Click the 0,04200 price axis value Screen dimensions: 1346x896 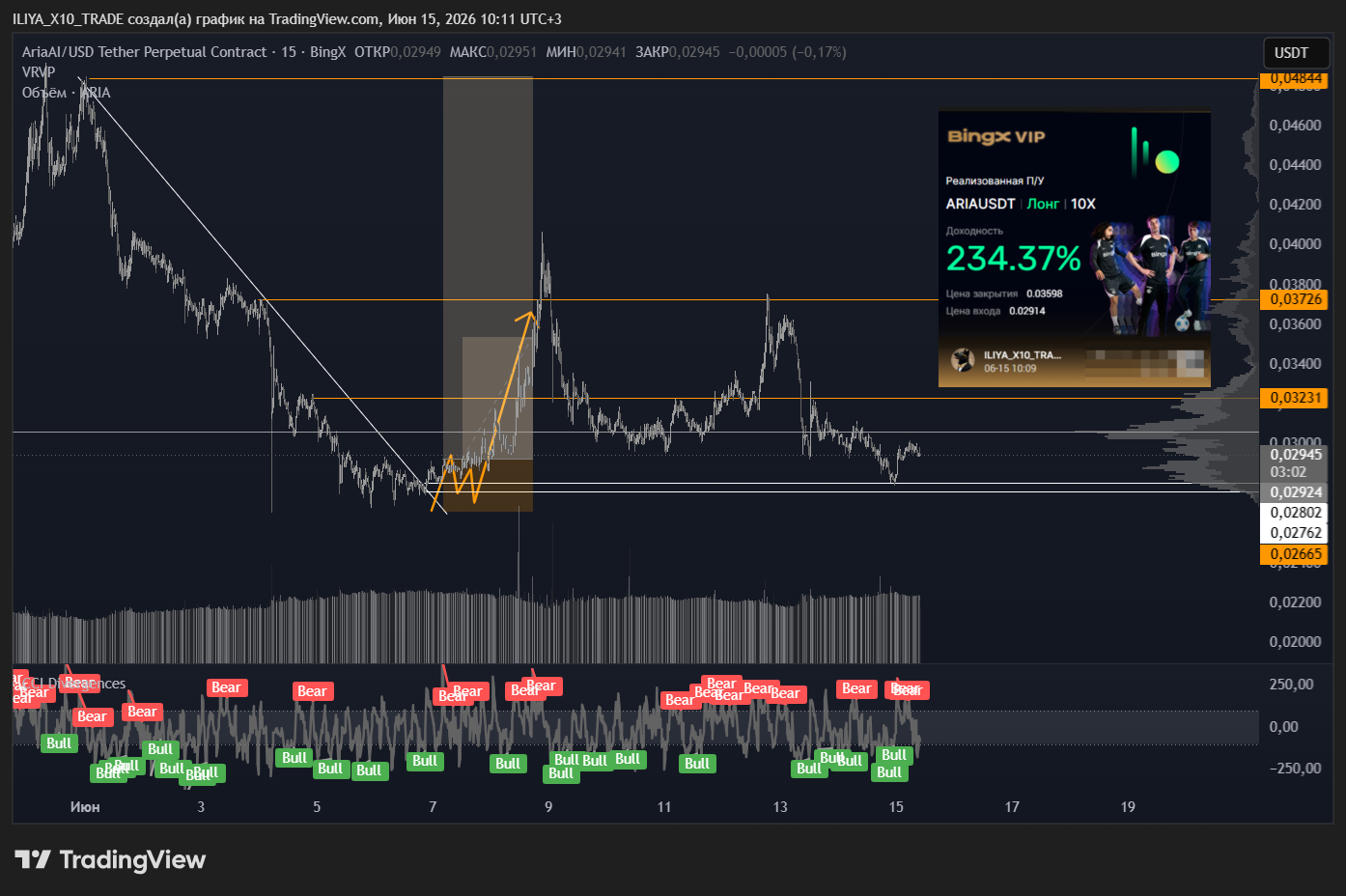pyautogui.click(x=1295, y=205)
